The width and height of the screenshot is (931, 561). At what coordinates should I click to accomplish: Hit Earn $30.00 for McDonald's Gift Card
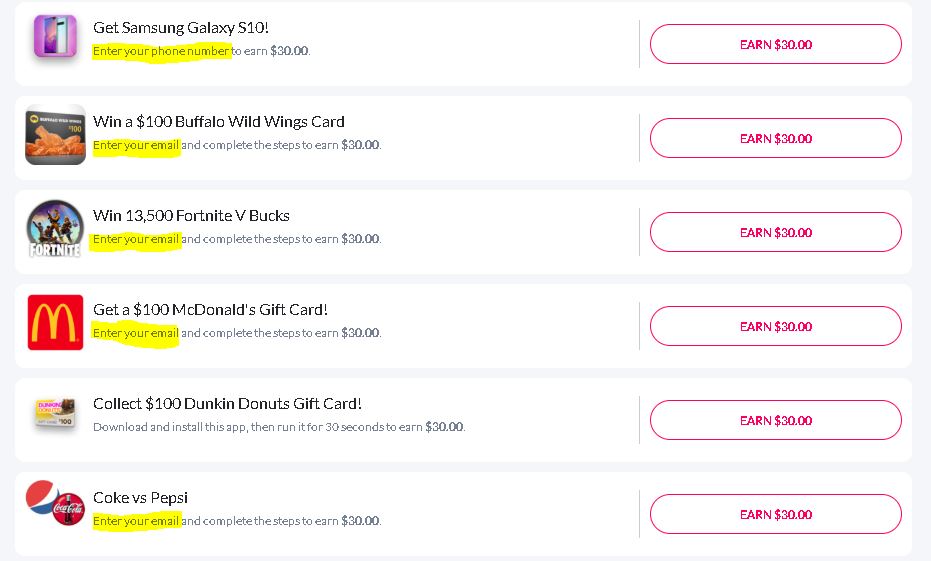[x=775, y=326]
